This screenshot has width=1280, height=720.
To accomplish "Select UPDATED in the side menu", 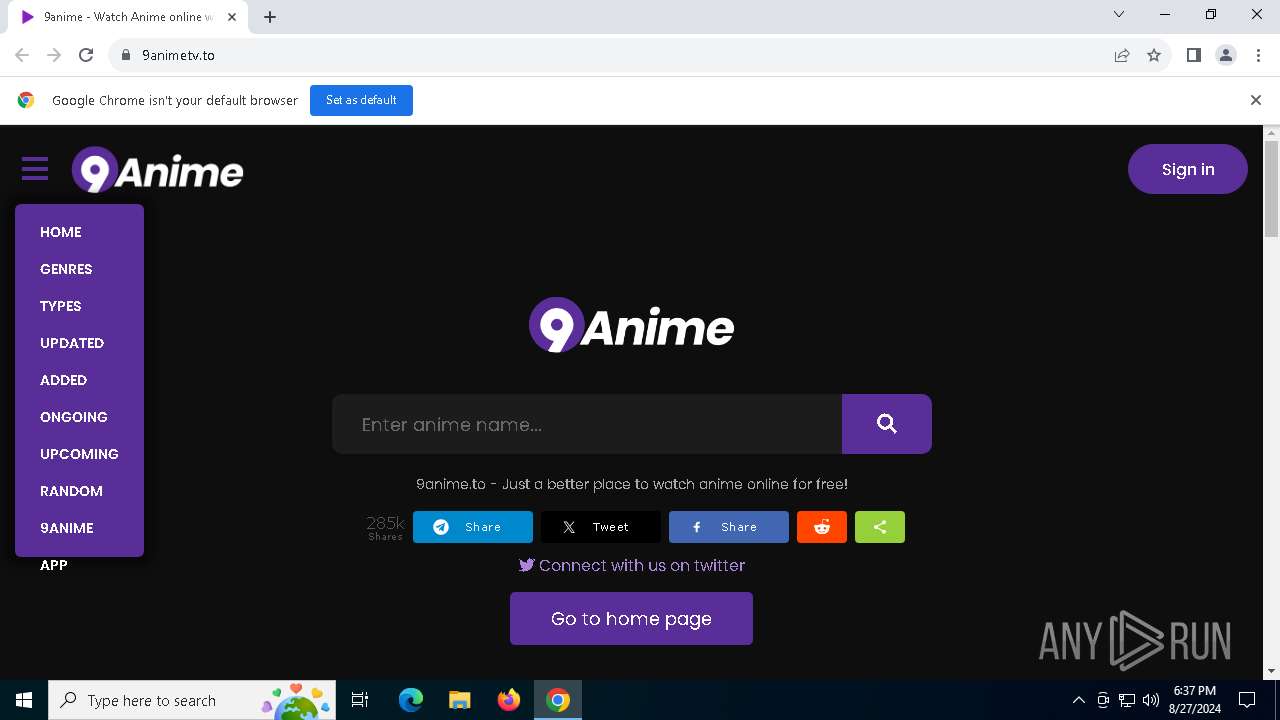I will tap(72, 343).
